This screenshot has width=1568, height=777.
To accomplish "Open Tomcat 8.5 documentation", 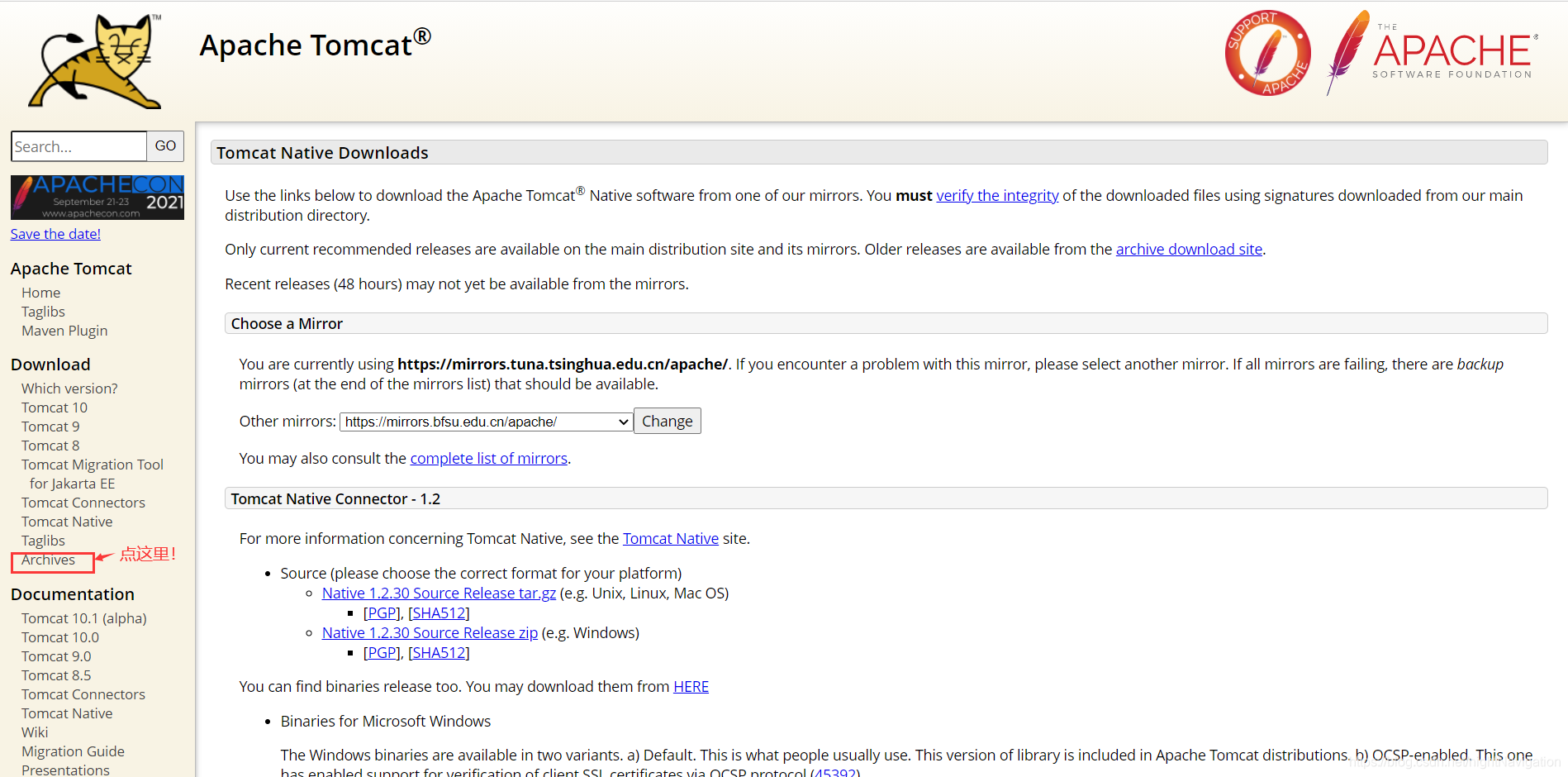I will [56, 675].
